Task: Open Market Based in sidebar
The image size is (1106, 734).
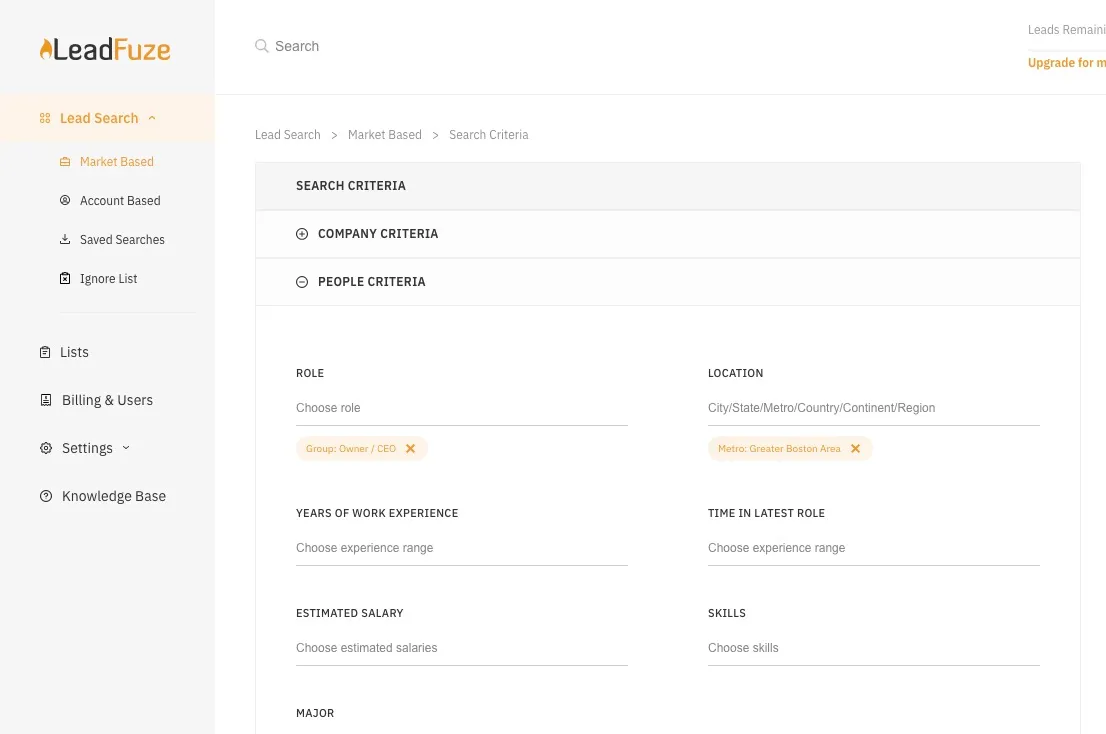Action: click(x=116, y=161)
